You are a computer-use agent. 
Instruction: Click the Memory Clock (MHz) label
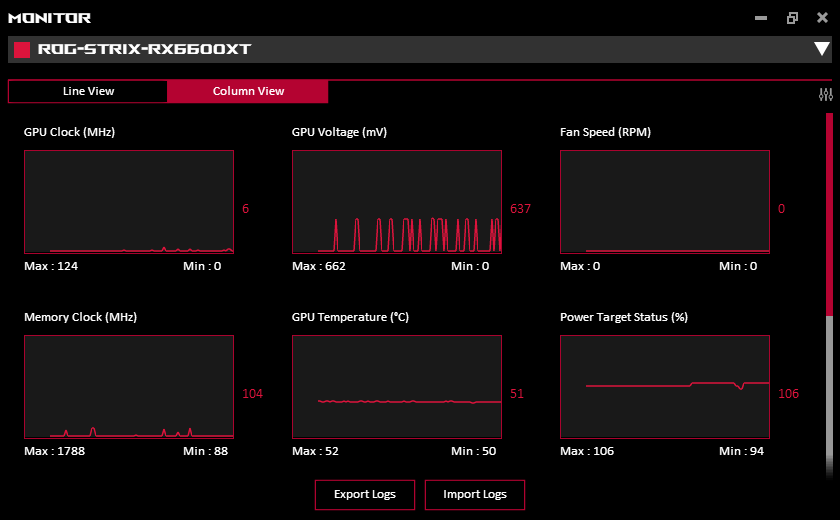click(x=80, y=317)
